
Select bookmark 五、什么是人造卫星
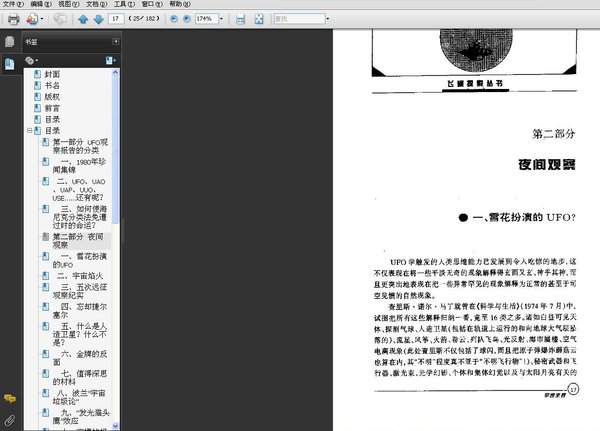[80, 334]
